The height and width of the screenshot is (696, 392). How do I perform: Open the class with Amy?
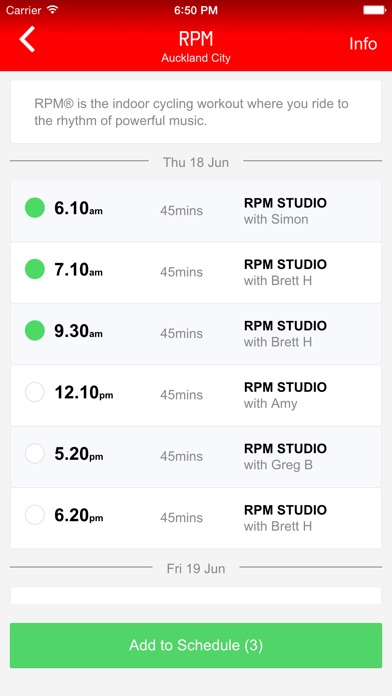[x=196, y=395]
